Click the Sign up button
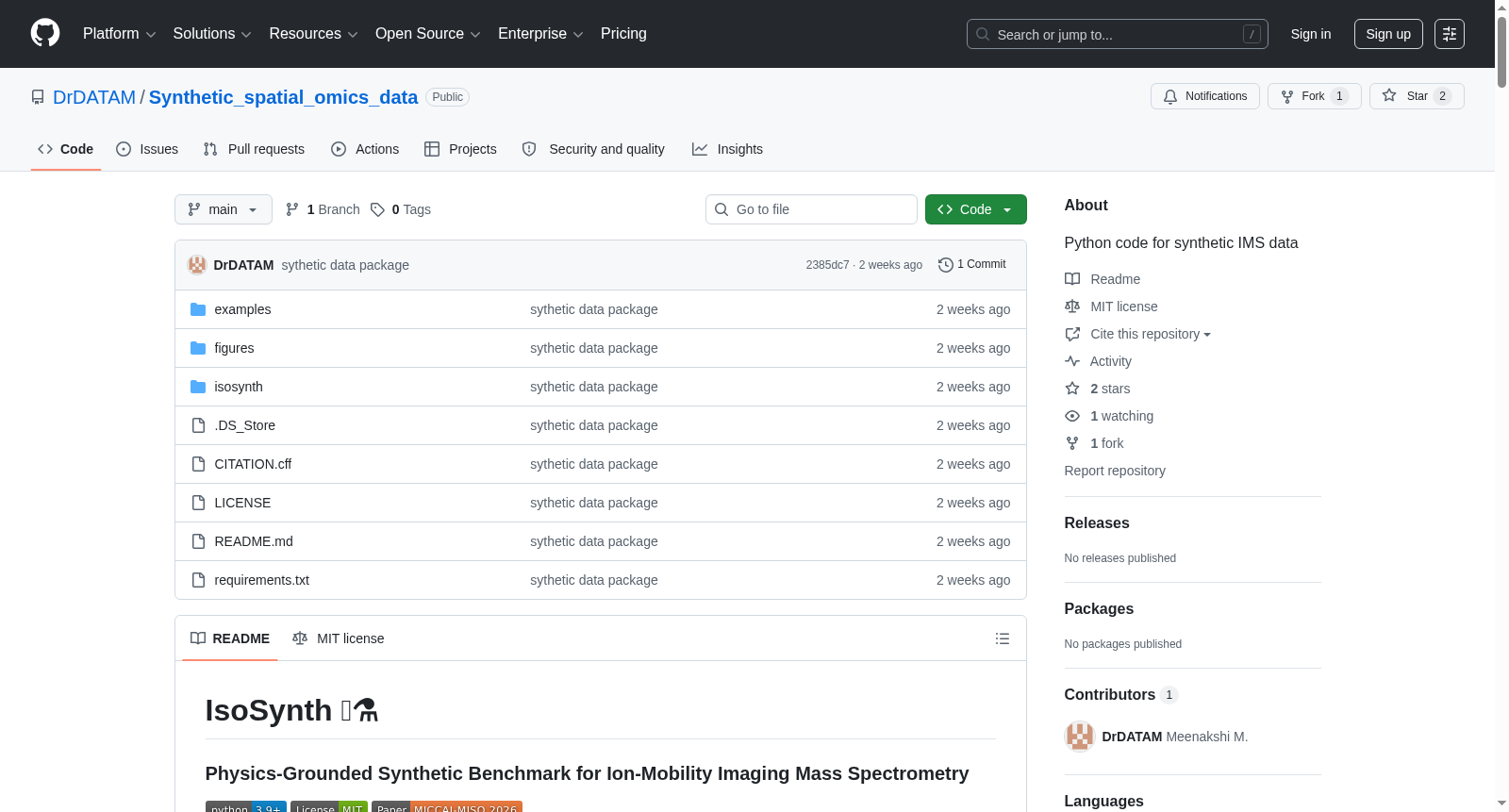This screenshot has width=1509, height=812. (1388, 34)
